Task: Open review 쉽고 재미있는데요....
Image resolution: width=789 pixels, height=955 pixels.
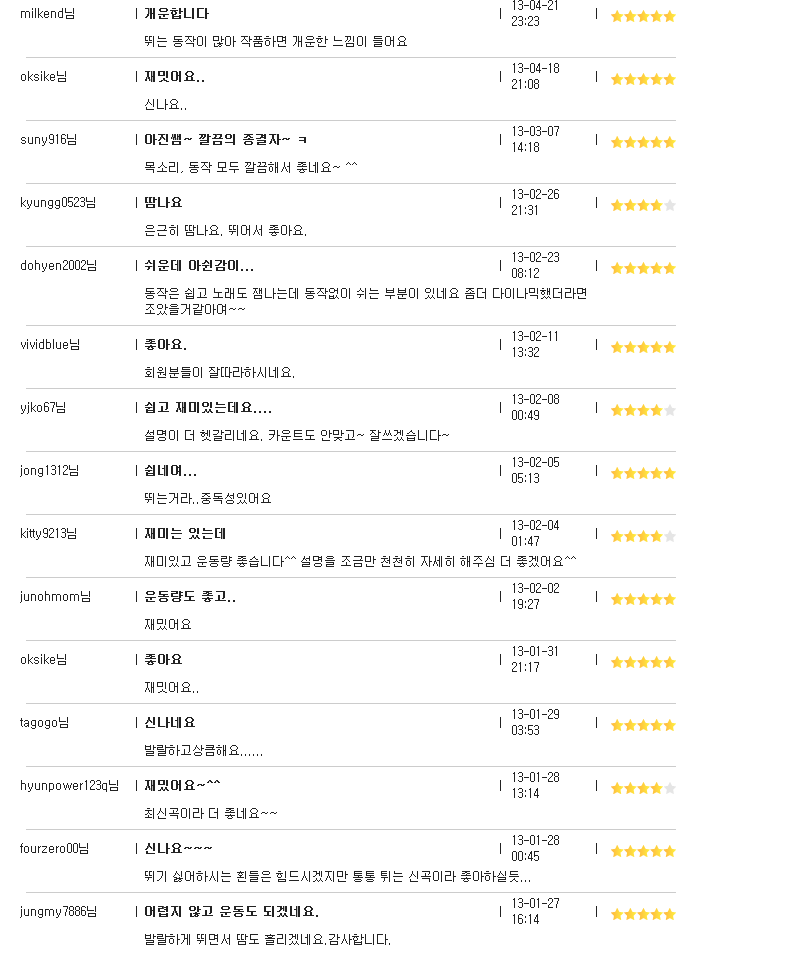Action: [x=208, y=407]
